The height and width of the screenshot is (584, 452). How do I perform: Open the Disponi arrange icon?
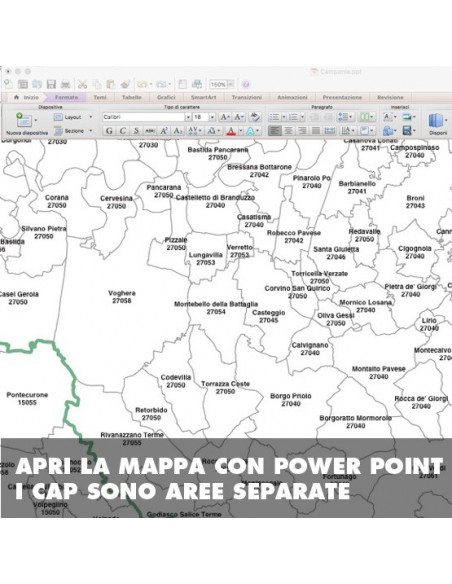point(436,121)
